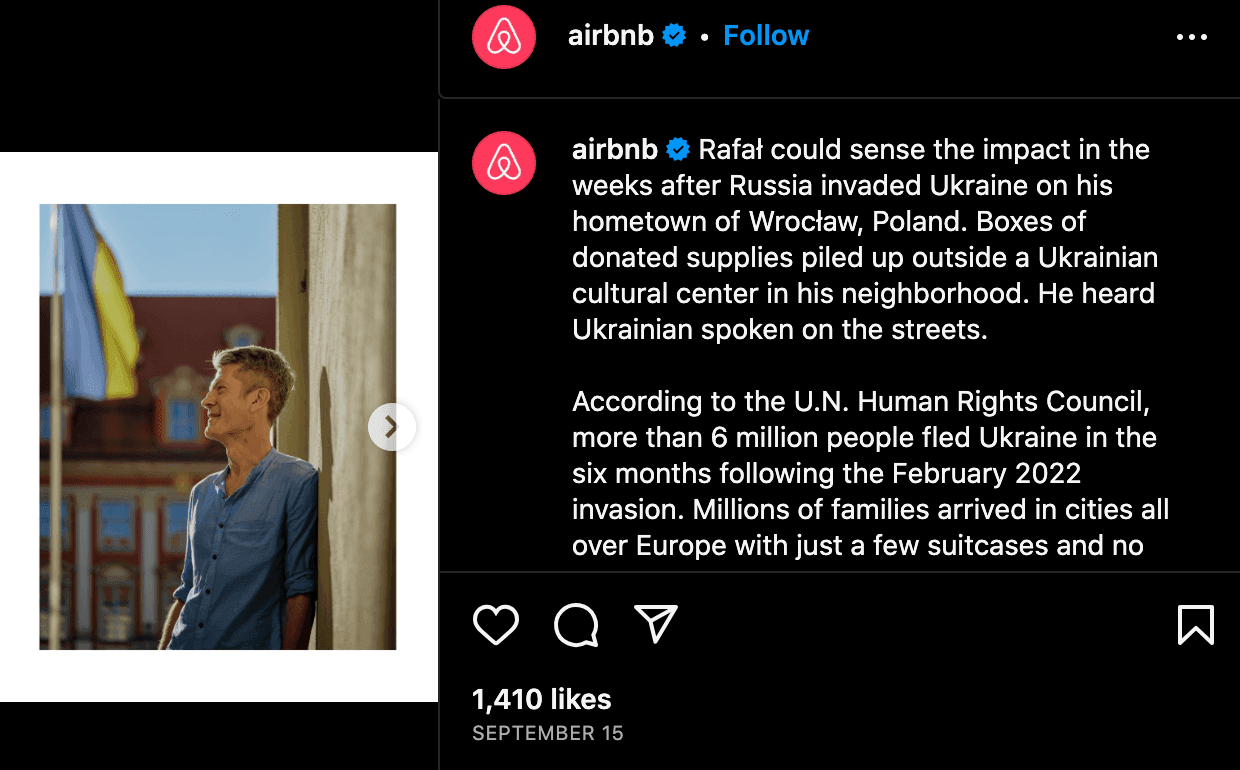This screenshot has height=770, width=1240.
Task: Toggle follow status for airbnb
Action: 766,35
